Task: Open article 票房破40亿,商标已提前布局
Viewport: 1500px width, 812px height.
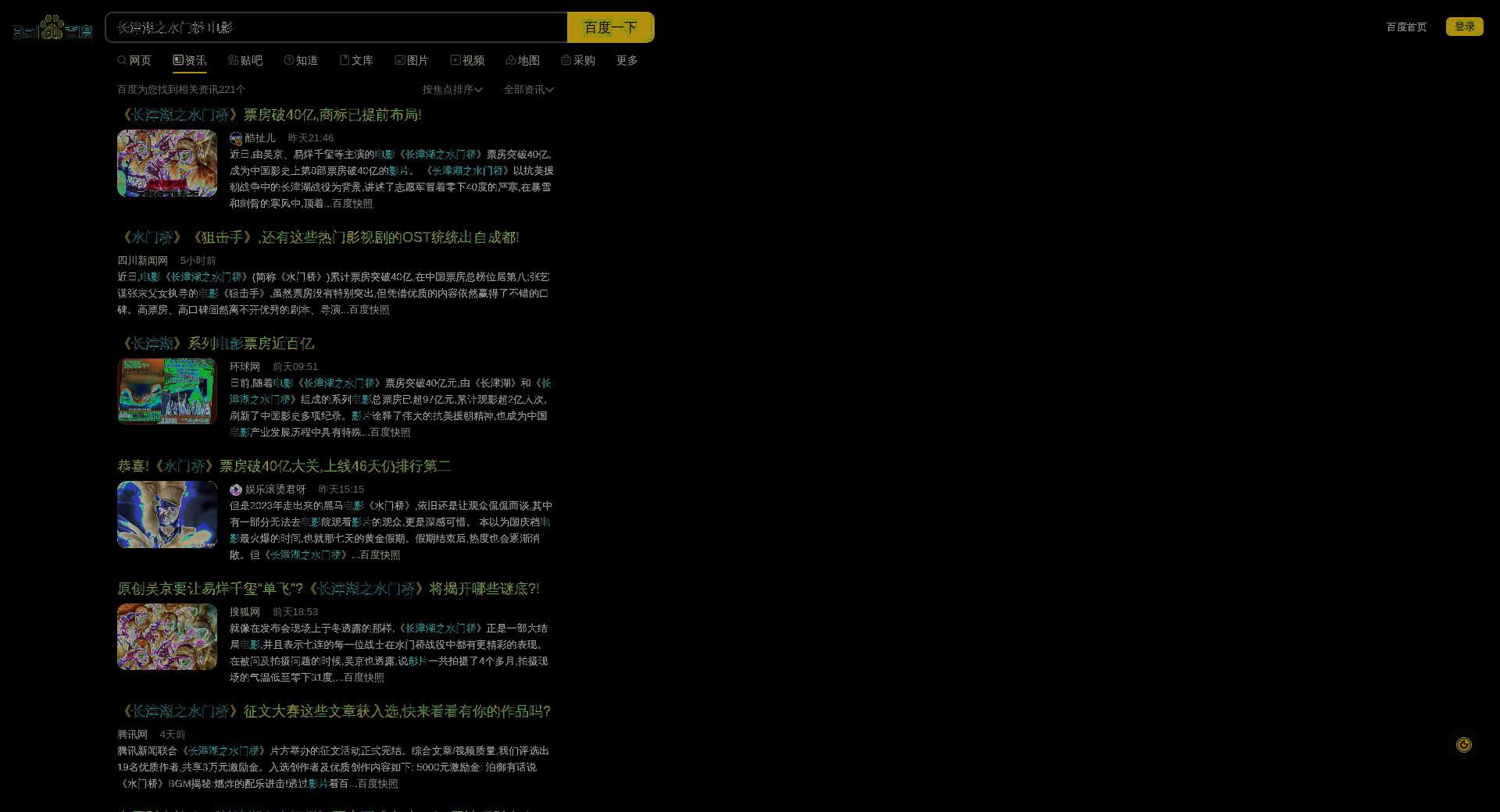Action: pyautogui.click(x=270, y=115)
